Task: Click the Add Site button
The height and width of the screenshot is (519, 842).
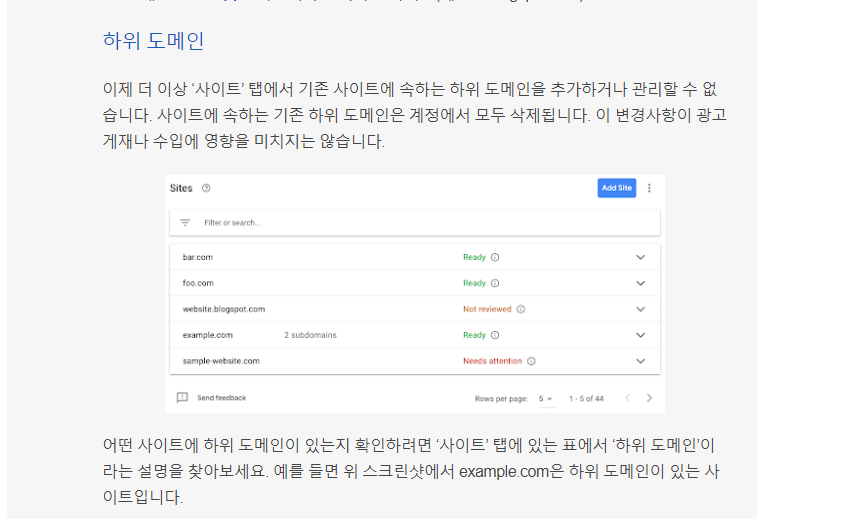Action: click(616, 188)
